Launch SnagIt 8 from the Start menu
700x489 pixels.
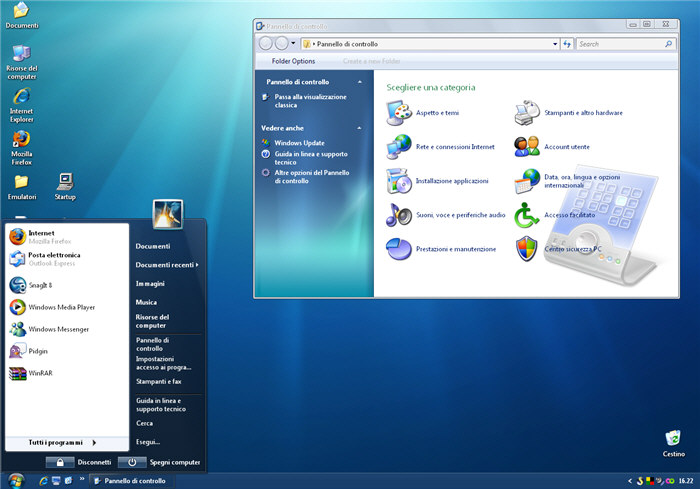(x=67, y=285)
